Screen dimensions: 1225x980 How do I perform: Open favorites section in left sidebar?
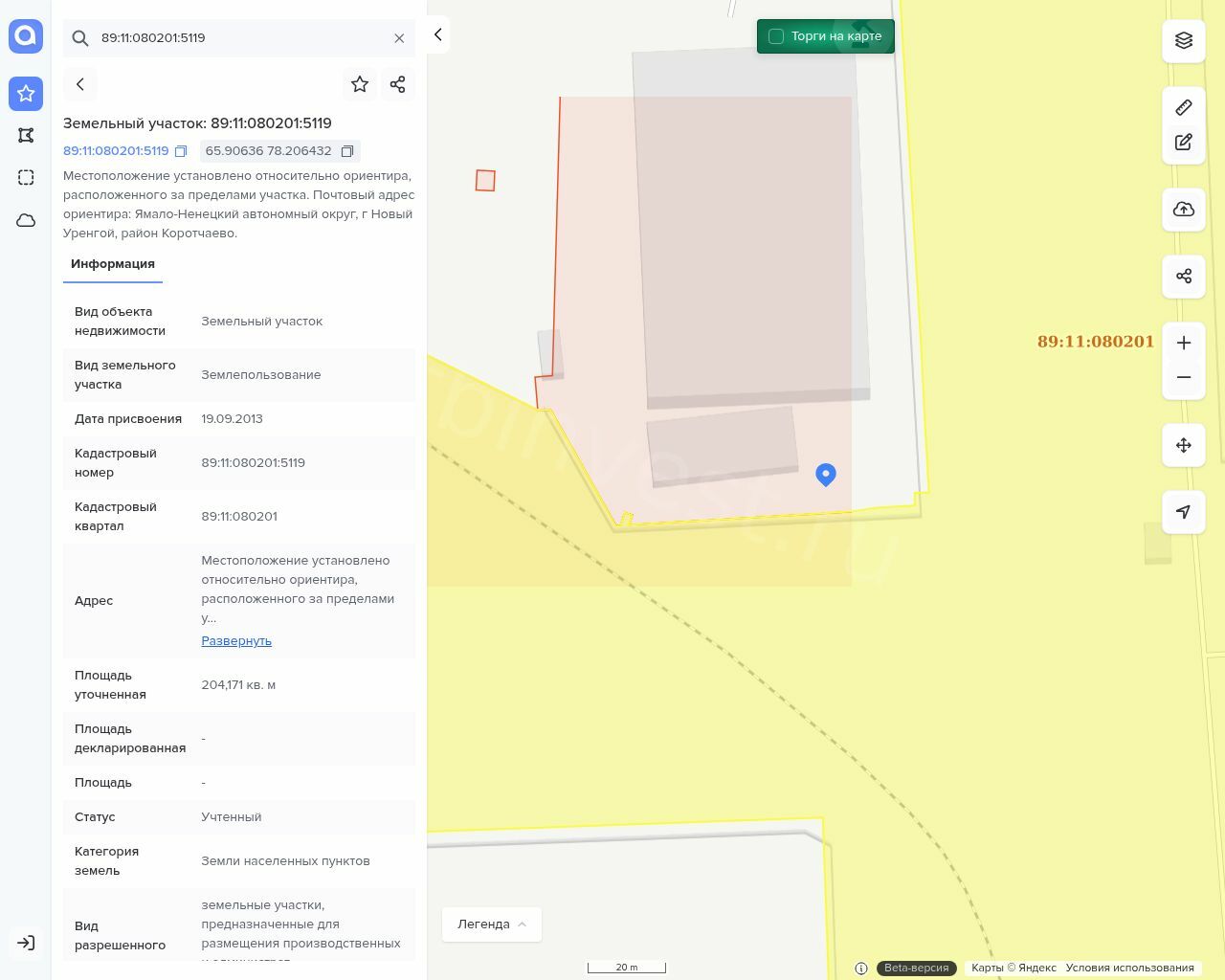tap(26, 94)
